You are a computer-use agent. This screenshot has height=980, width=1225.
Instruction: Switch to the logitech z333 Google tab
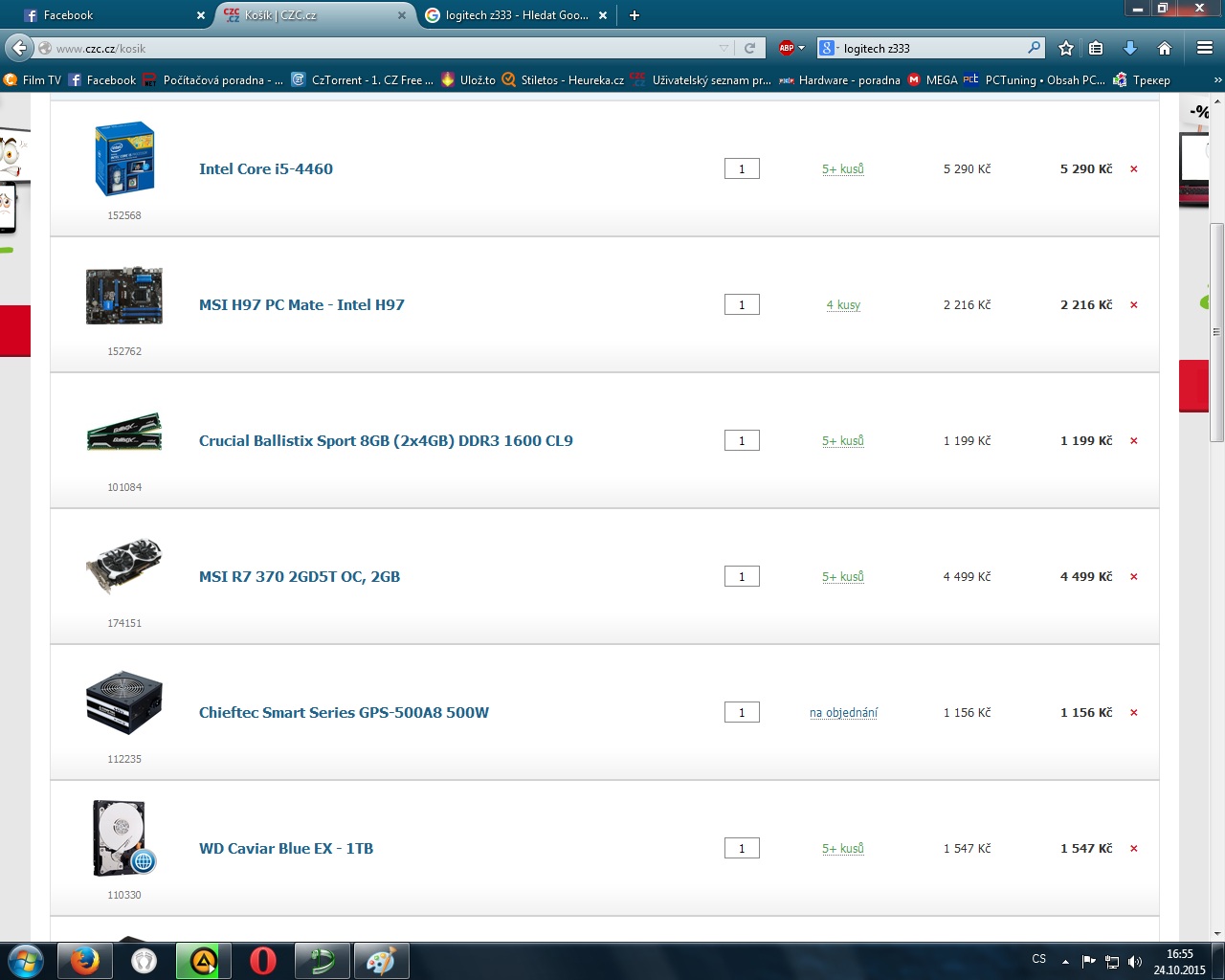click(x=515, y=15)
